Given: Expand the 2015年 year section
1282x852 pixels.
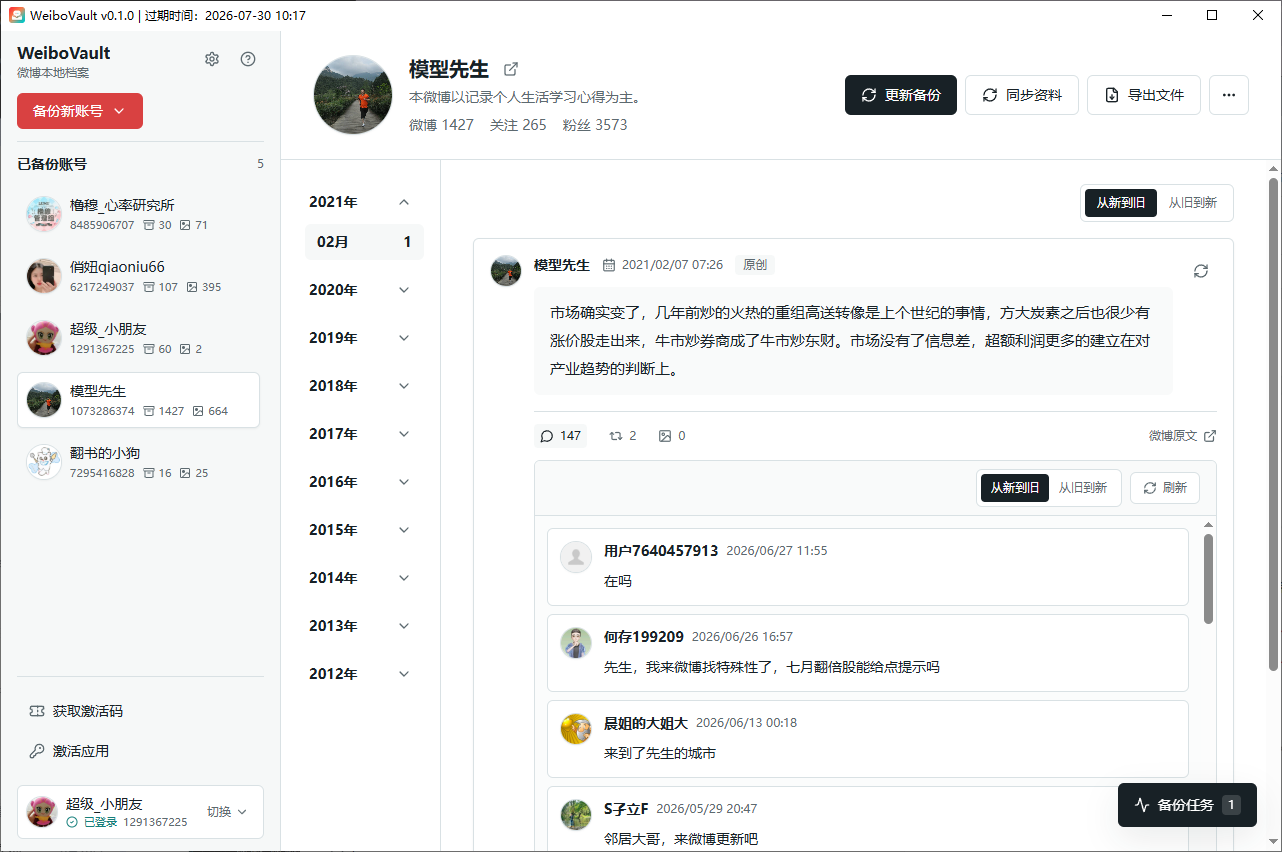Looking at the screenshot, I should click(x=364, y=530).
